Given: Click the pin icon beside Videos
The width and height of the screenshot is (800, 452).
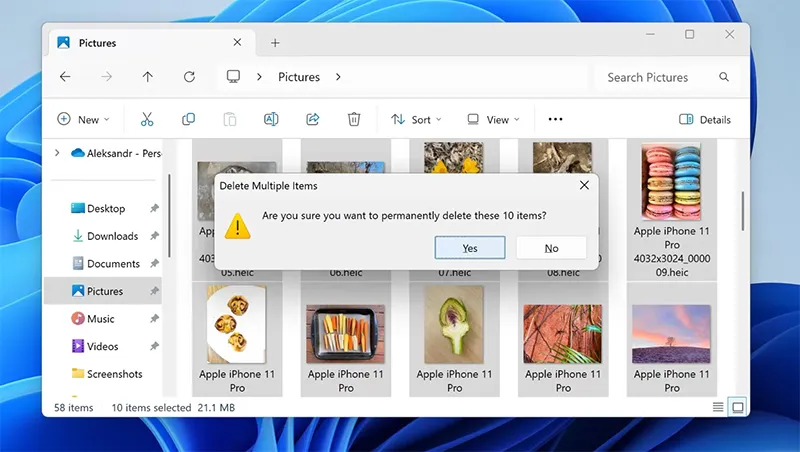Looking at the screenshot, I should (154, 346).
